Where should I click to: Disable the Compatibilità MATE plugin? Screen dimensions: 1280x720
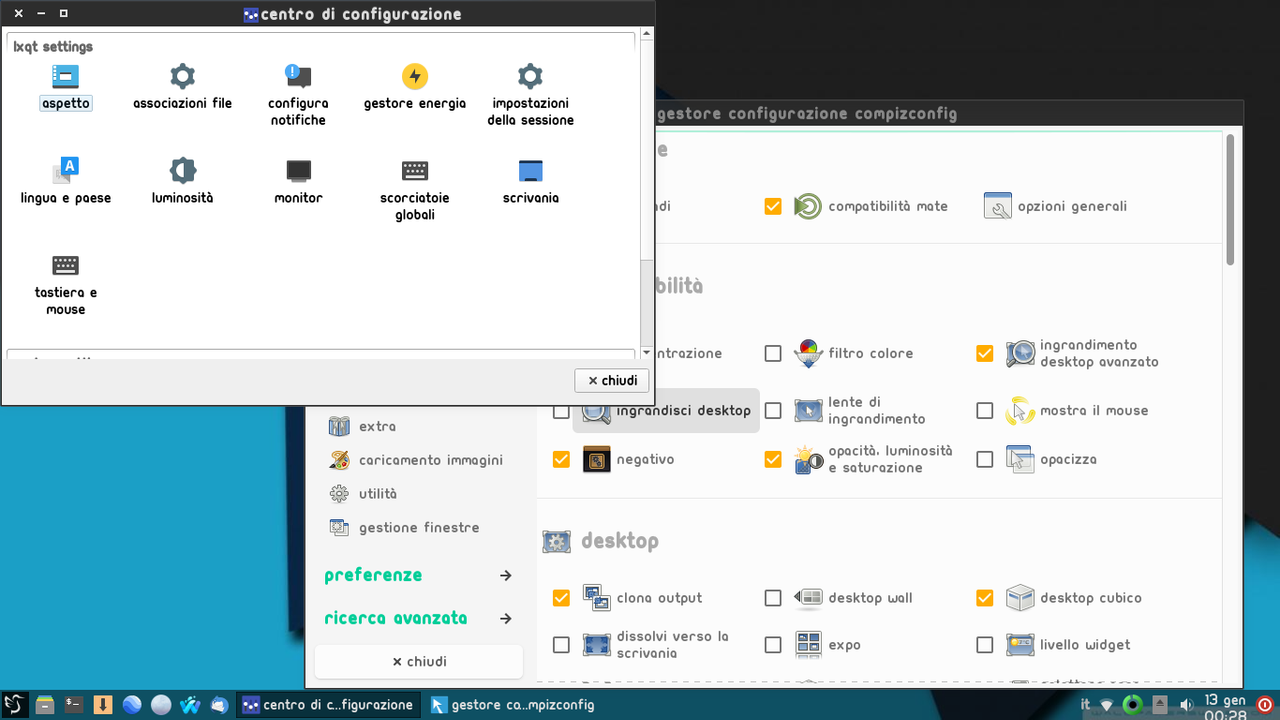pyautogui.click(x=772, y=206)
